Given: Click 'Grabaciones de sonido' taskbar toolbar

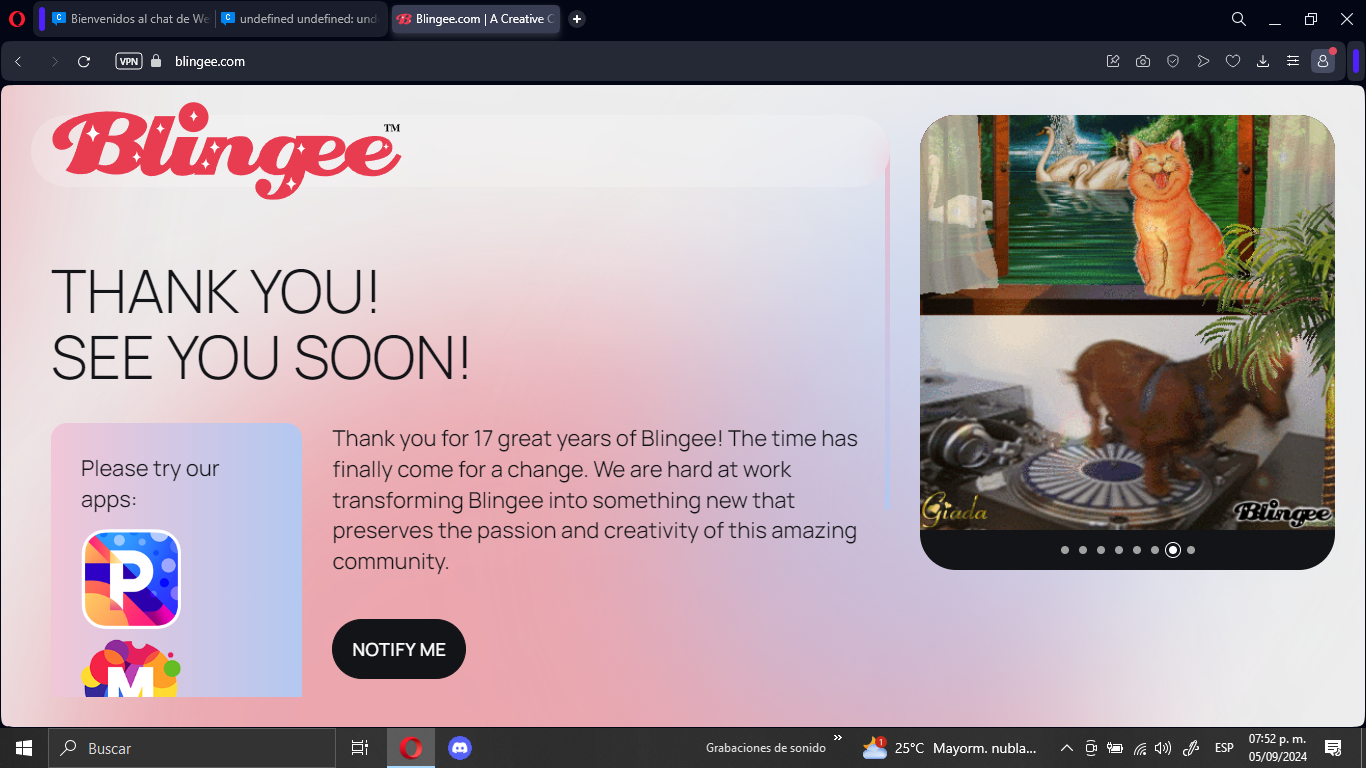Looking at the screenshot, I should (x=766, y=748).
